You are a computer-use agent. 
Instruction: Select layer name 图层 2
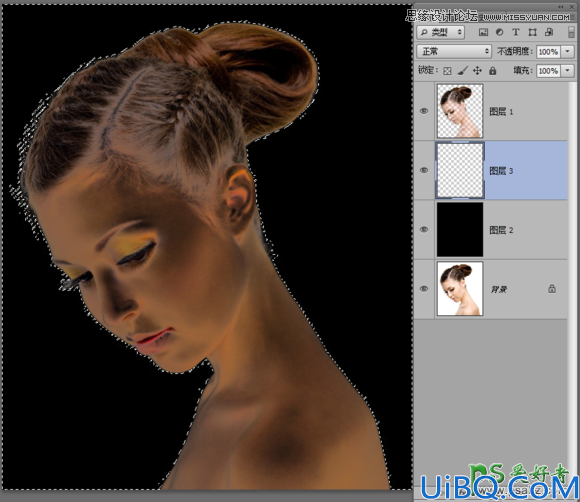(x=501, y=230)
